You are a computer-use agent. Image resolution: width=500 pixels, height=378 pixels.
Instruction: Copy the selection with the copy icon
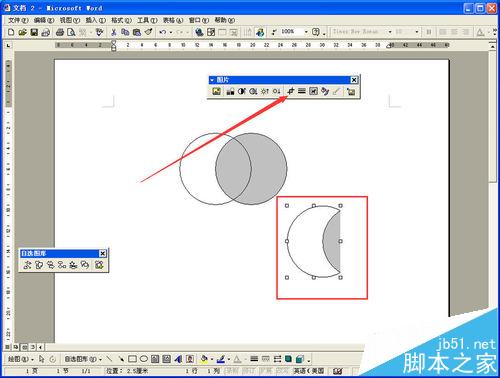pyautogui.click(x=125, y=32)
